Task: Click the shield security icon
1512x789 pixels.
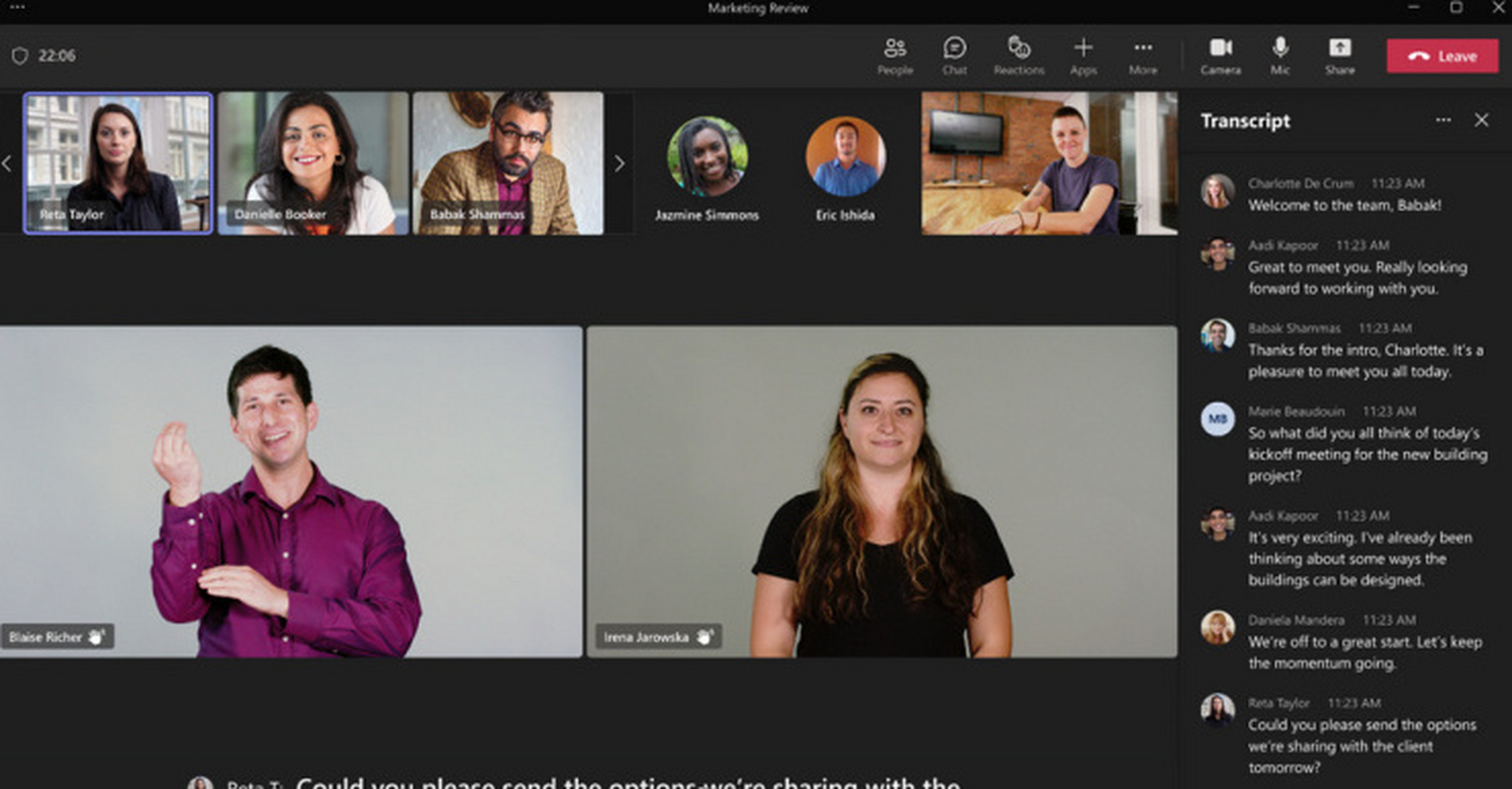Action: [x=20, y=56]
